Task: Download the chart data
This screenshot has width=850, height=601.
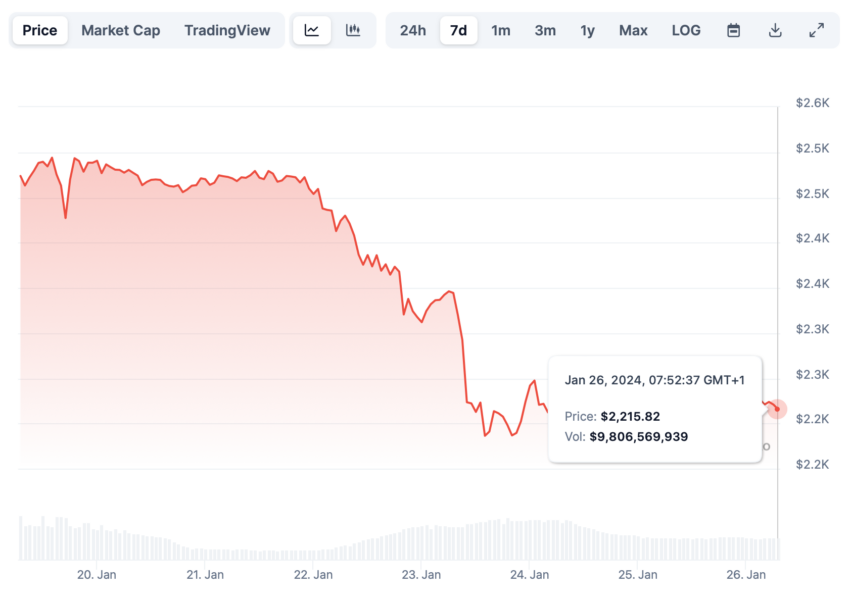Action: coord(775,30)
